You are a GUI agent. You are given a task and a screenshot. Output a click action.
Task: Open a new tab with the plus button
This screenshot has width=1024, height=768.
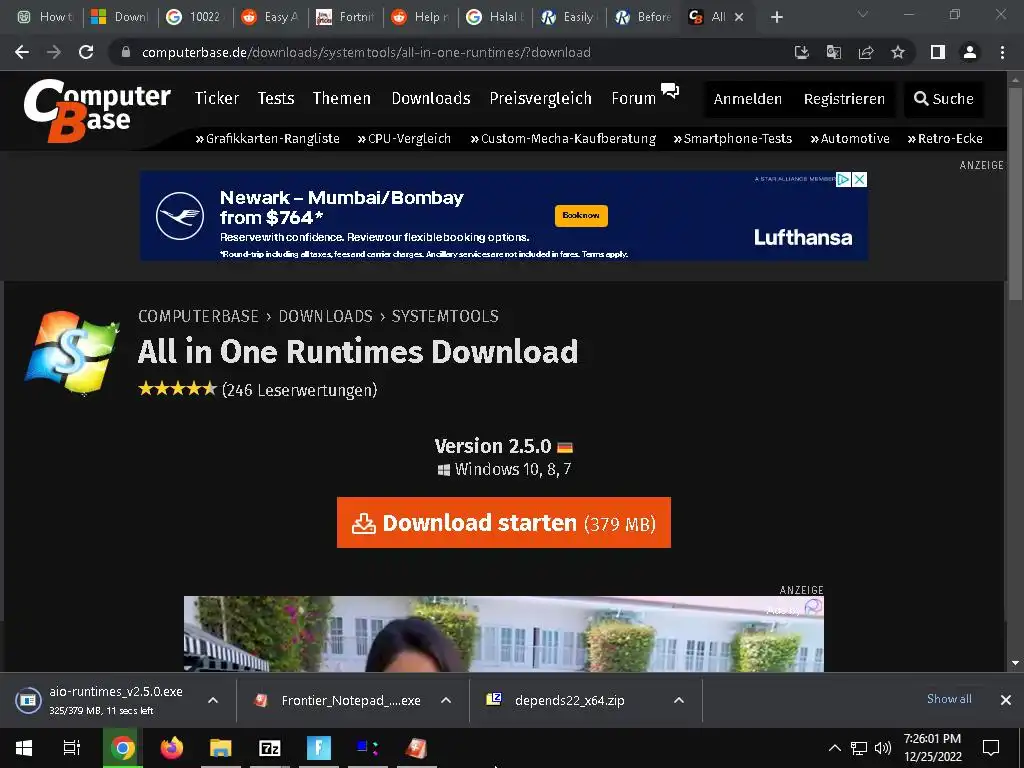[776, 17]
